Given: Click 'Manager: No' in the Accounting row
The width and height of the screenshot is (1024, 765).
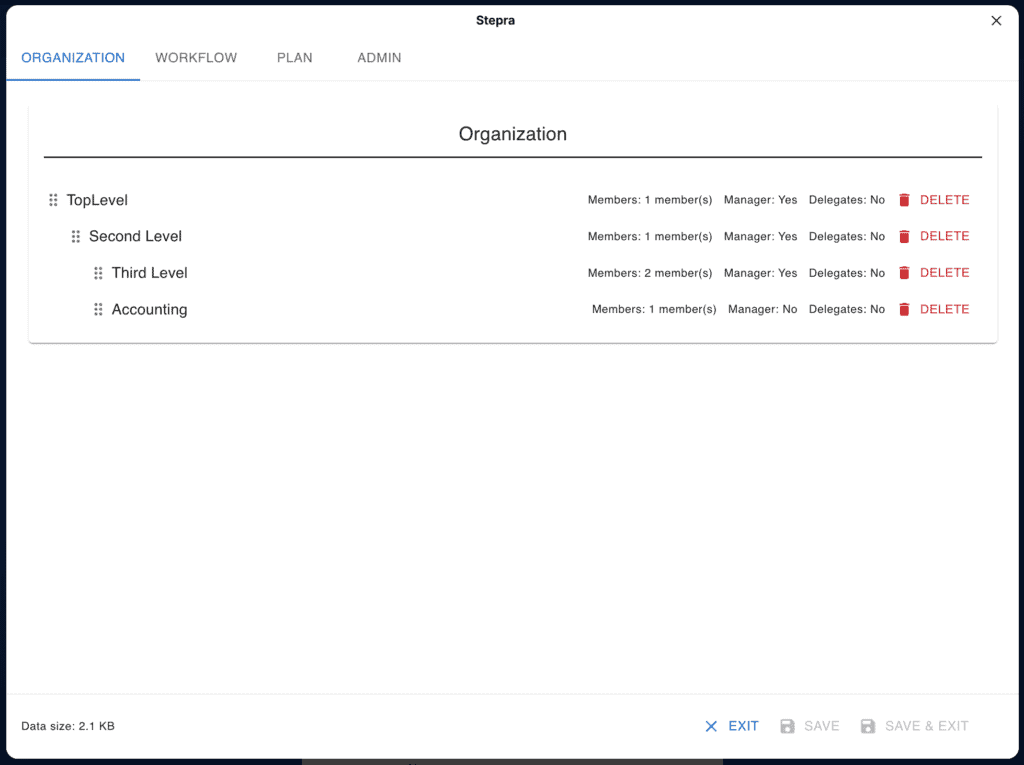Looking at the screenshot, I should tap(763, 310).
